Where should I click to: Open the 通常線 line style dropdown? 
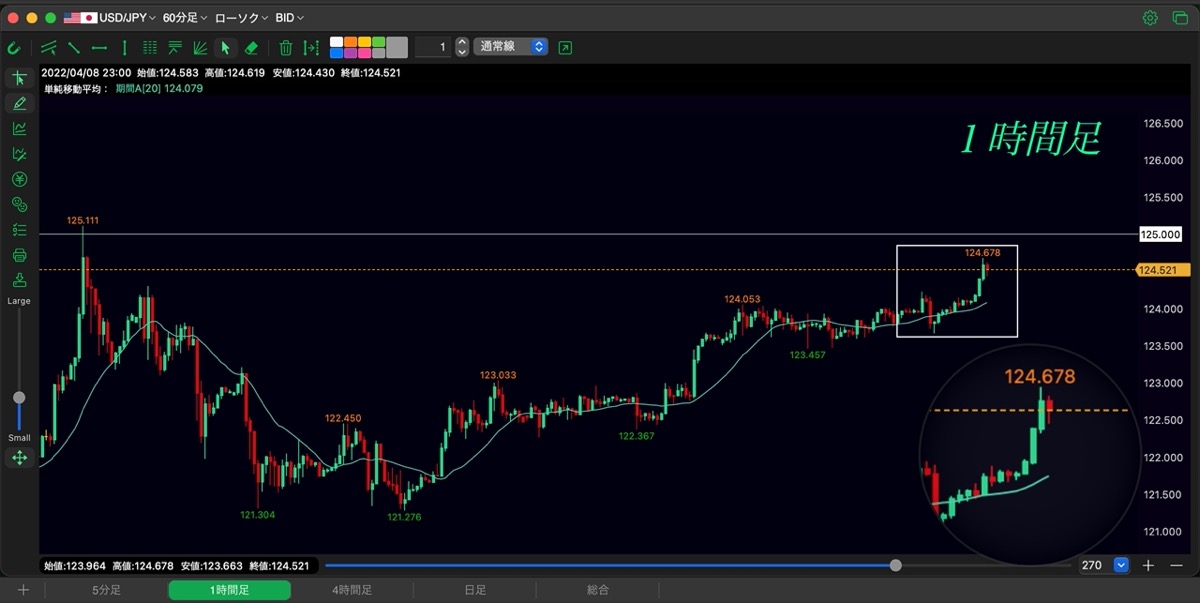pos(510,47)
